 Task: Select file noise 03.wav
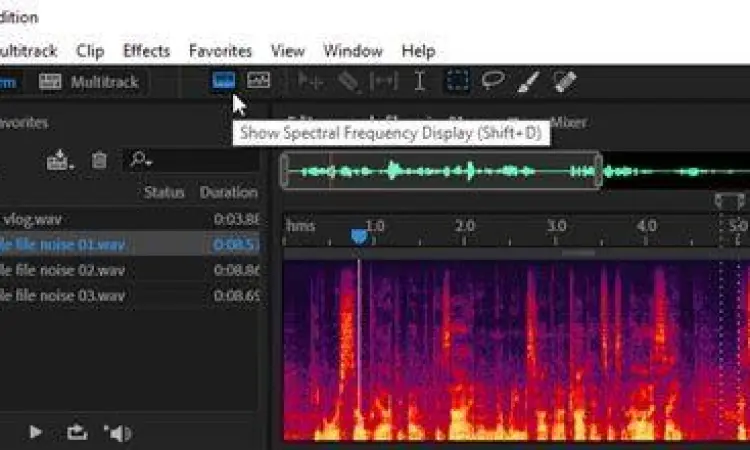click(130, 296)
